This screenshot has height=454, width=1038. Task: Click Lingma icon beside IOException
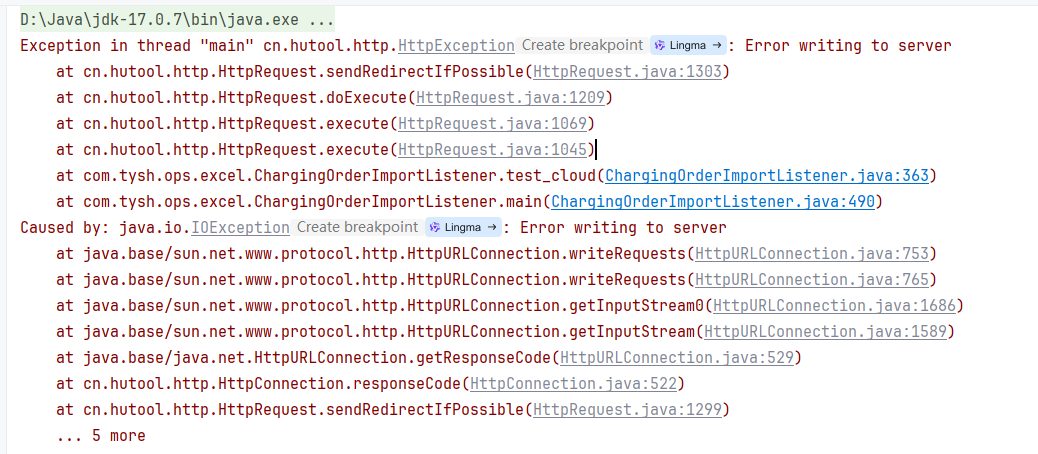click(462, 227)
